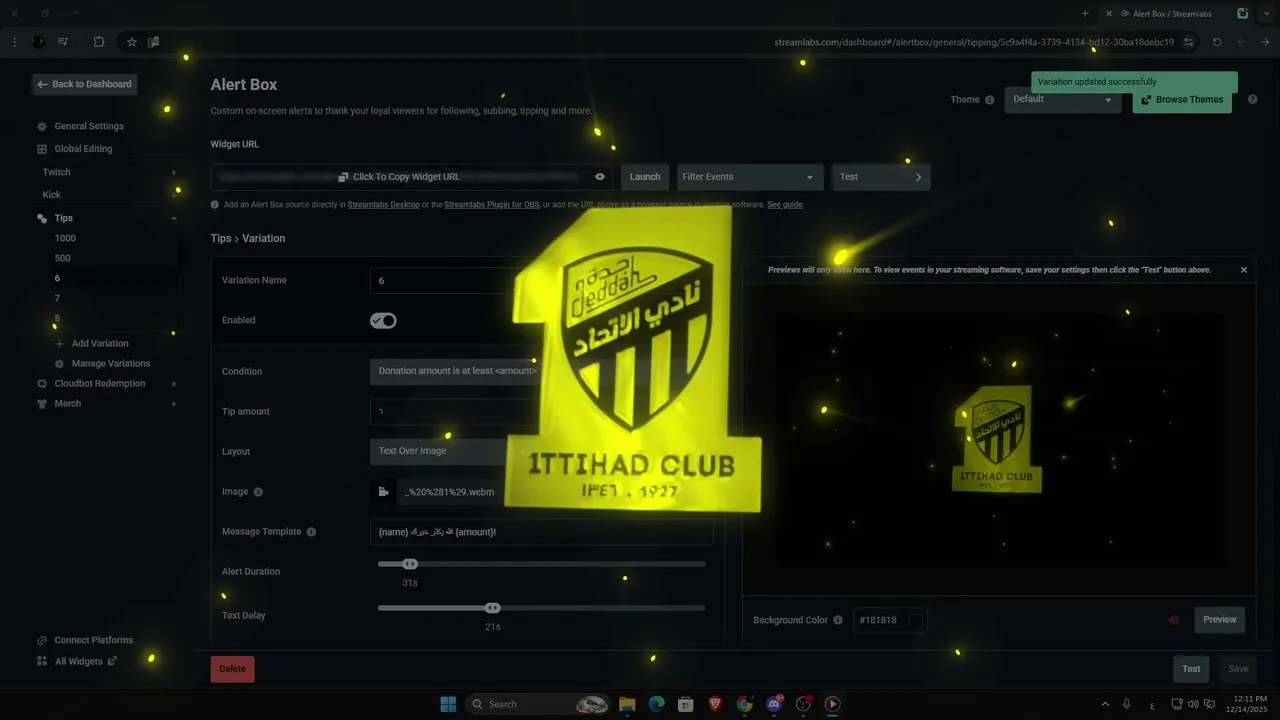Image resolution: width=1280 pixels, height=720 pixels.
Task: Click the Tips breadcrumb link
Action: [x=221, y=238]
